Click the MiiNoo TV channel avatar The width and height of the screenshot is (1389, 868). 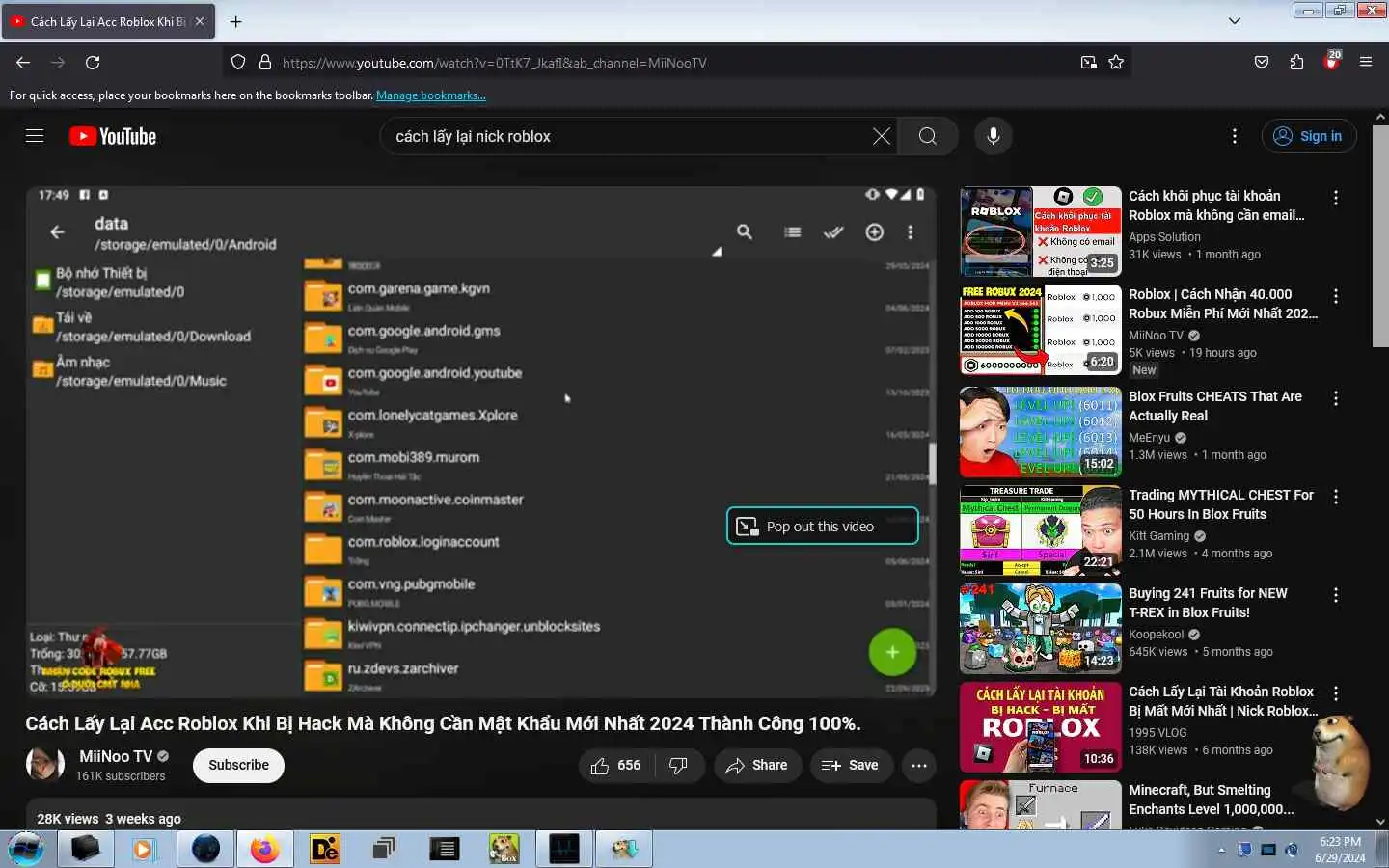[44, 765]
